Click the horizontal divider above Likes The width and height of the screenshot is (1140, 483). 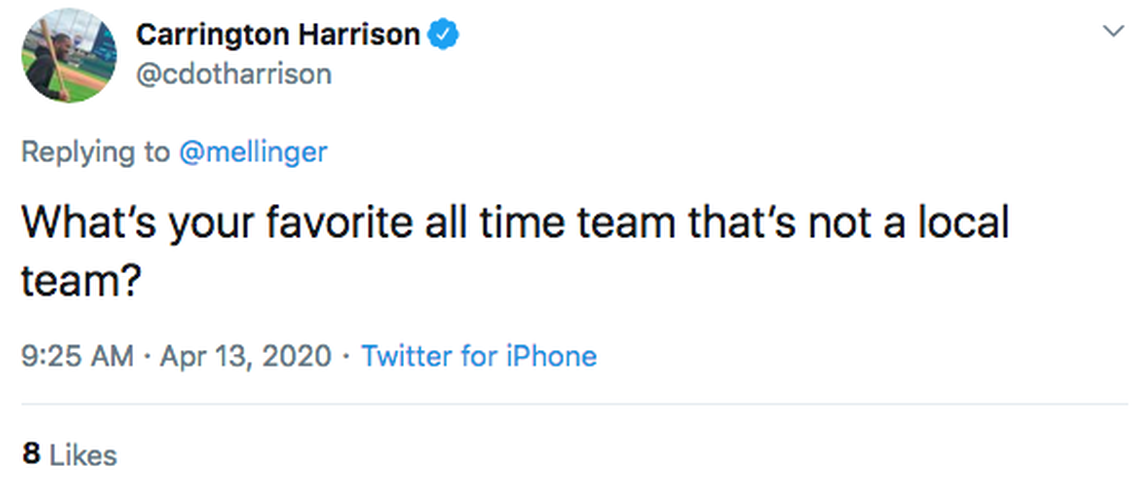pos(574,404)
